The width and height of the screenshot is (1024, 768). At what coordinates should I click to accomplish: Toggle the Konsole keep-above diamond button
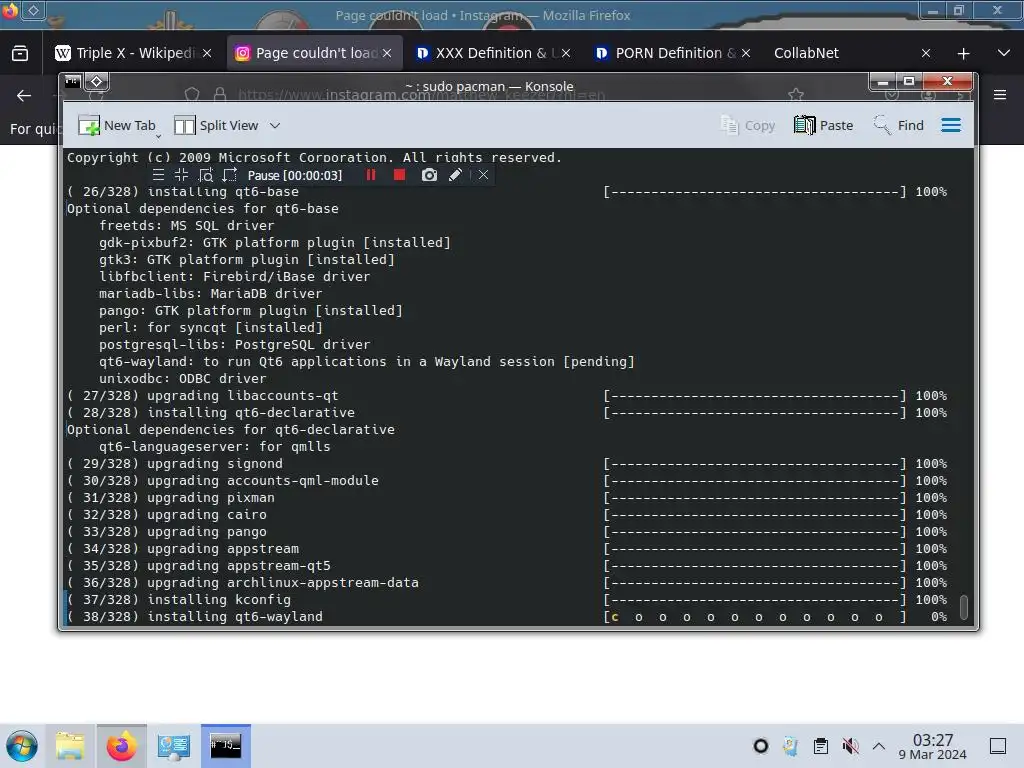click(x=97, y=82)
